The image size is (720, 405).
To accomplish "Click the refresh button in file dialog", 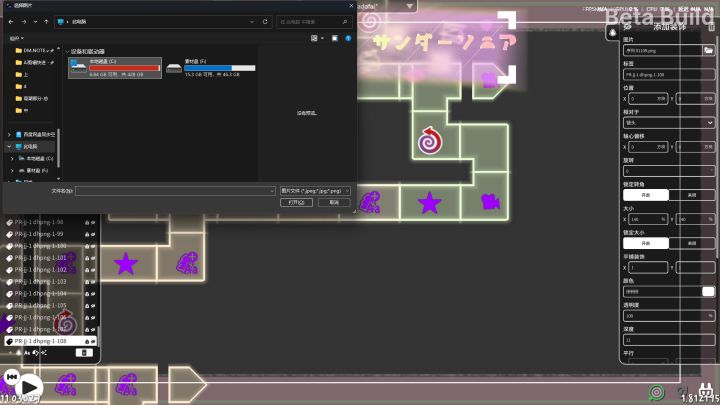I will pyautogui.click(x=265, y=22).
